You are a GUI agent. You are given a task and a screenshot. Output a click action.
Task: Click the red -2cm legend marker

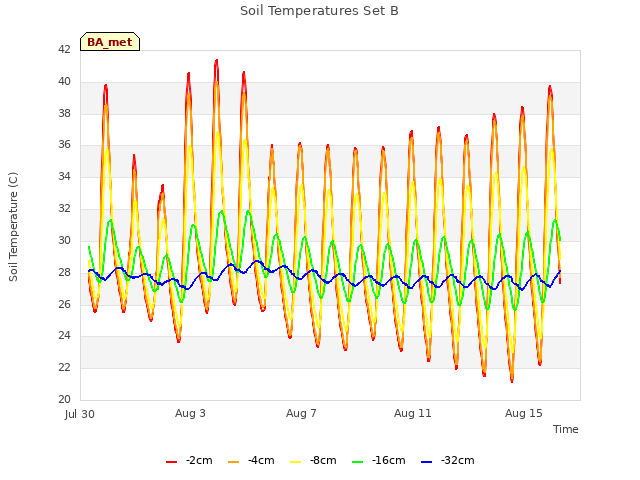171,462
